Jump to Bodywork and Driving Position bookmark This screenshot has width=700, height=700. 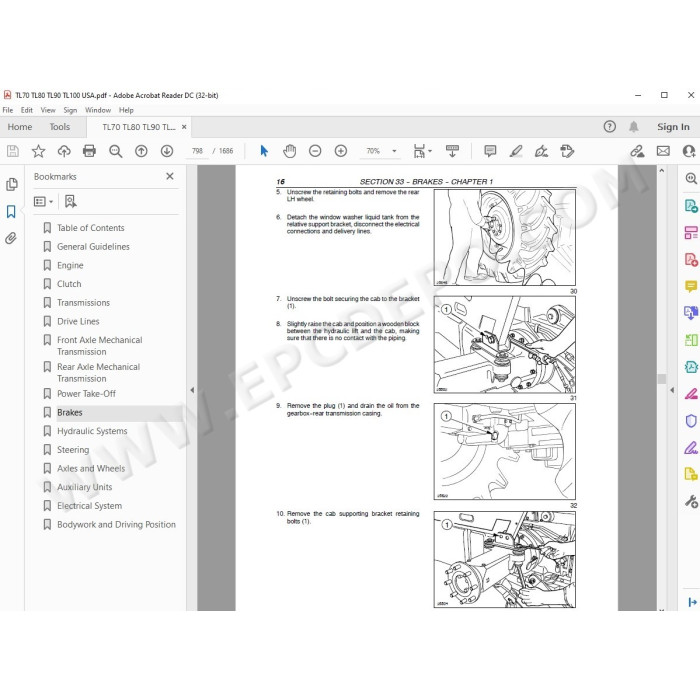tap(116, 525)
